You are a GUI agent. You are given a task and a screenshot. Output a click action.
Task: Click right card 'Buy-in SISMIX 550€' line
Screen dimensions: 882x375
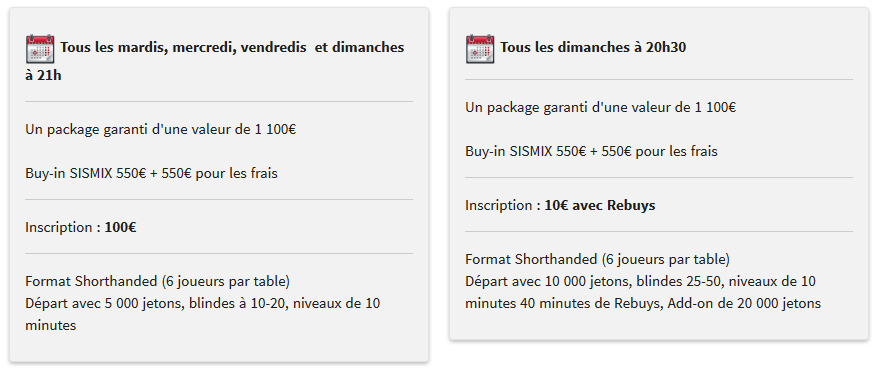(591, 151)
